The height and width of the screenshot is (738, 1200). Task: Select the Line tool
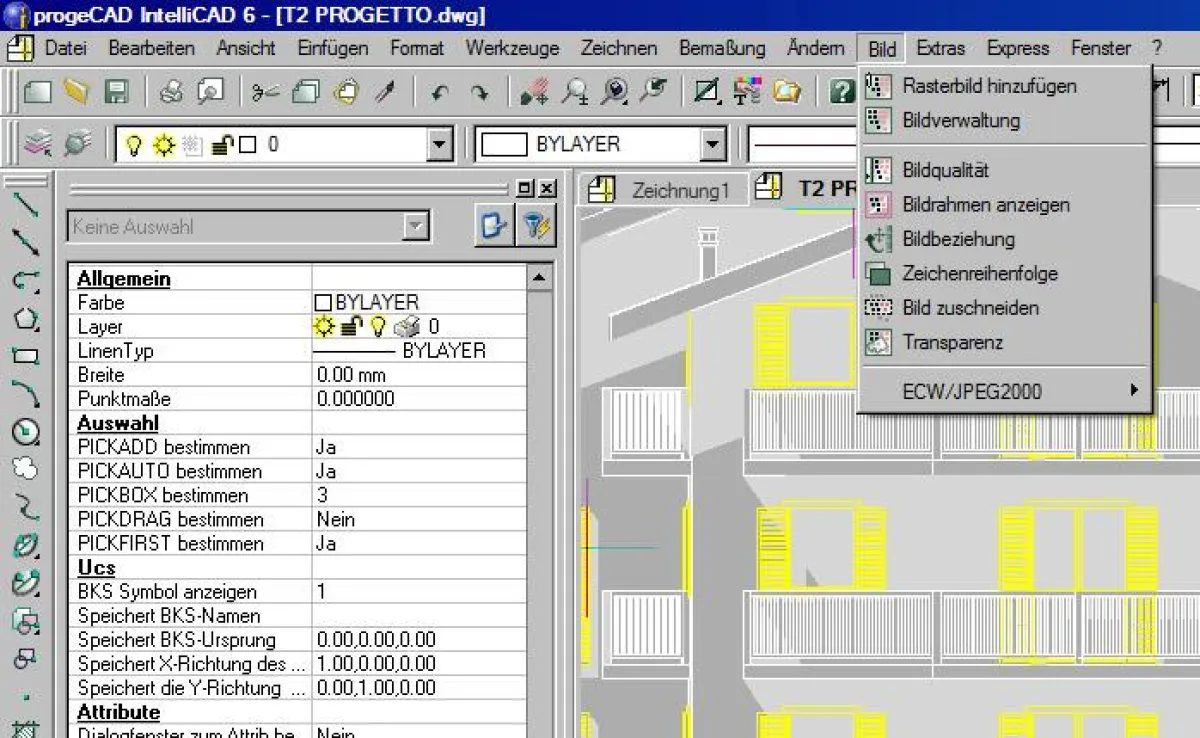tap(27, 203)
